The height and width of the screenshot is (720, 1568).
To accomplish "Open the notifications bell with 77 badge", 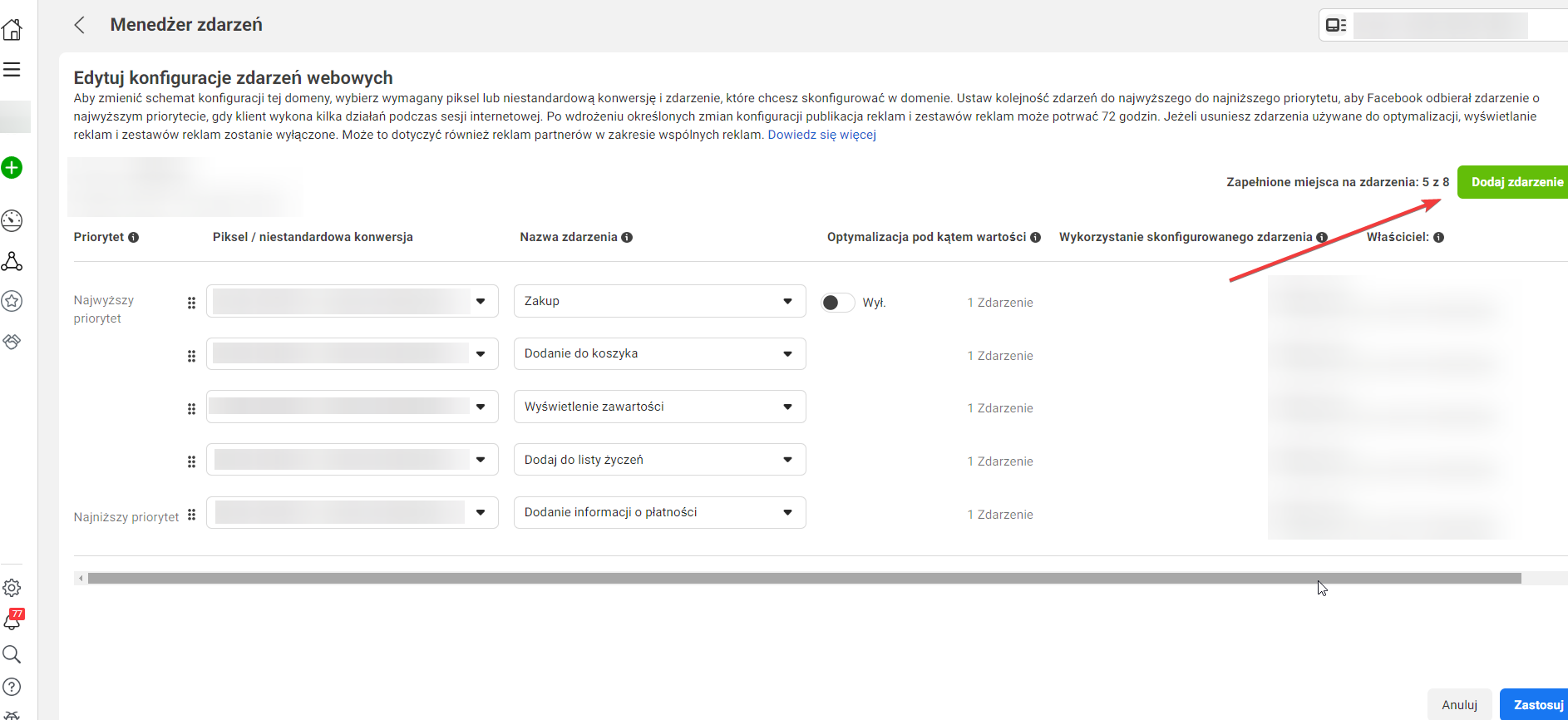I will click(12, 619).
